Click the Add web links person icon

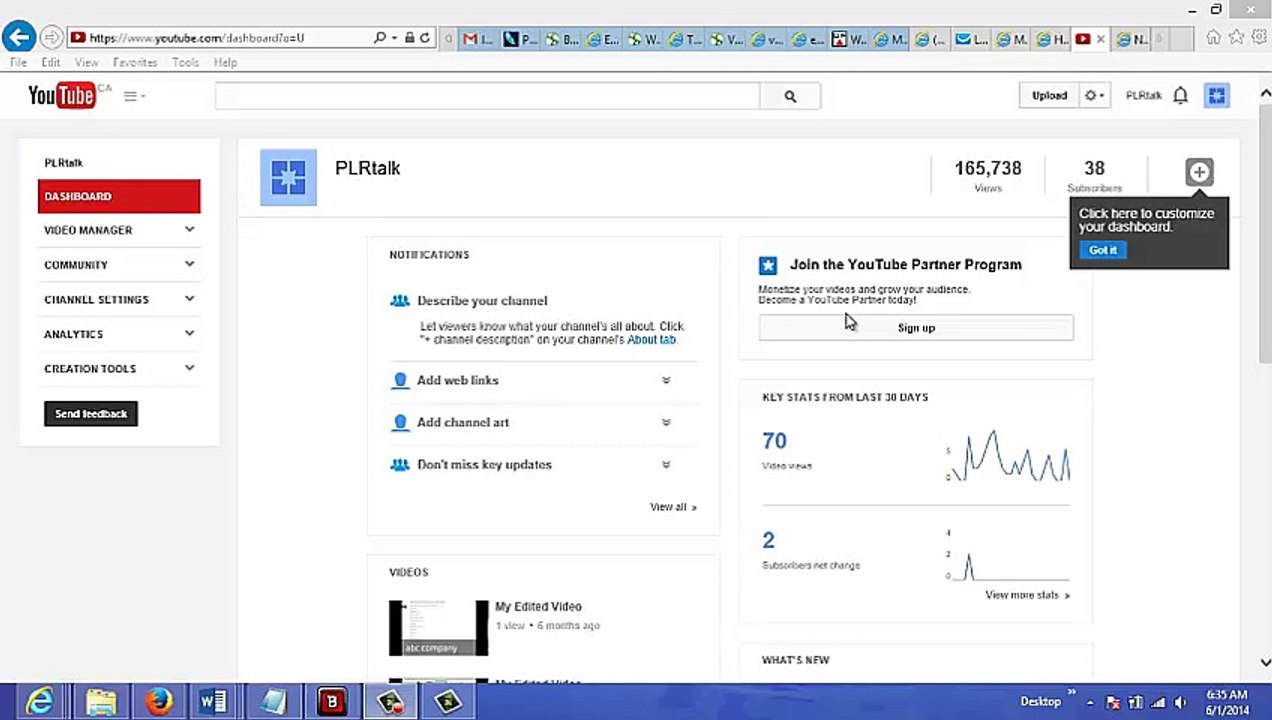400,380
